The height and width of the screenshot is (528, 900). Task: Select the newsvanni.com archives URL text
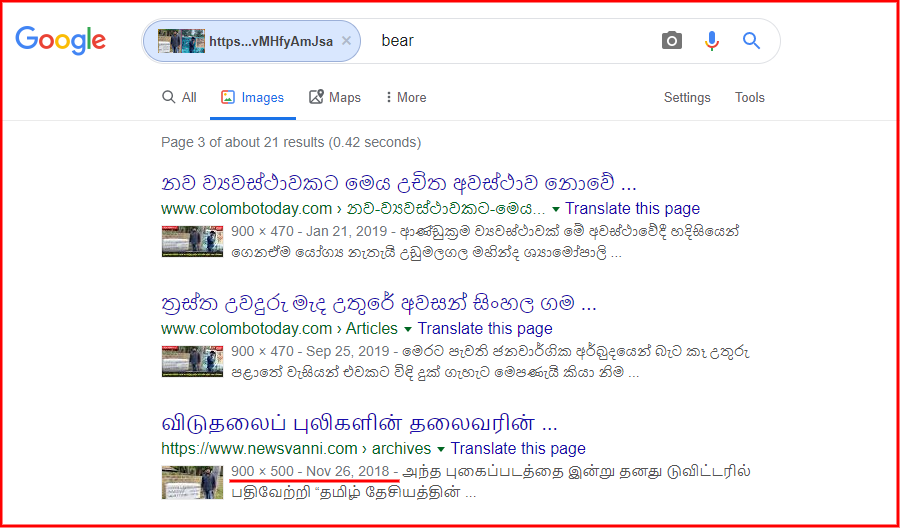point(296,448)
